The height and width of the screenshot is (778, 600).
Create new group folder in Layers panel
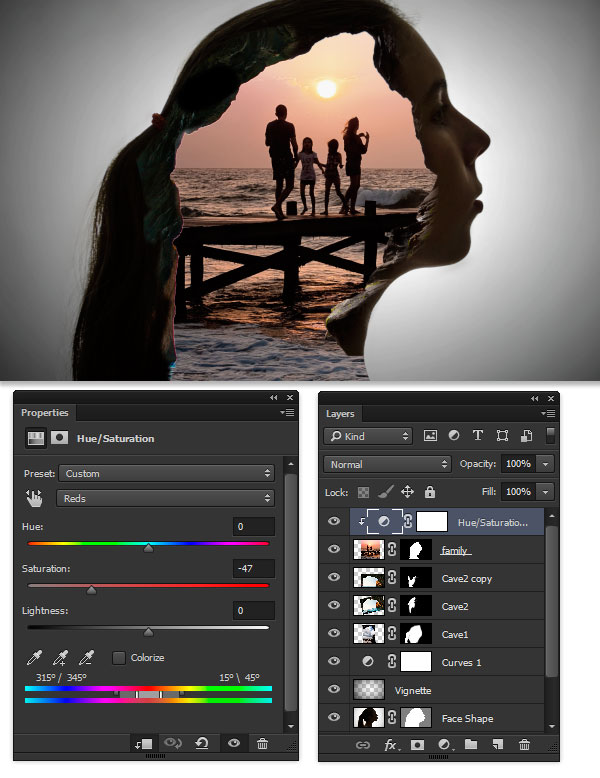[471, 744]
